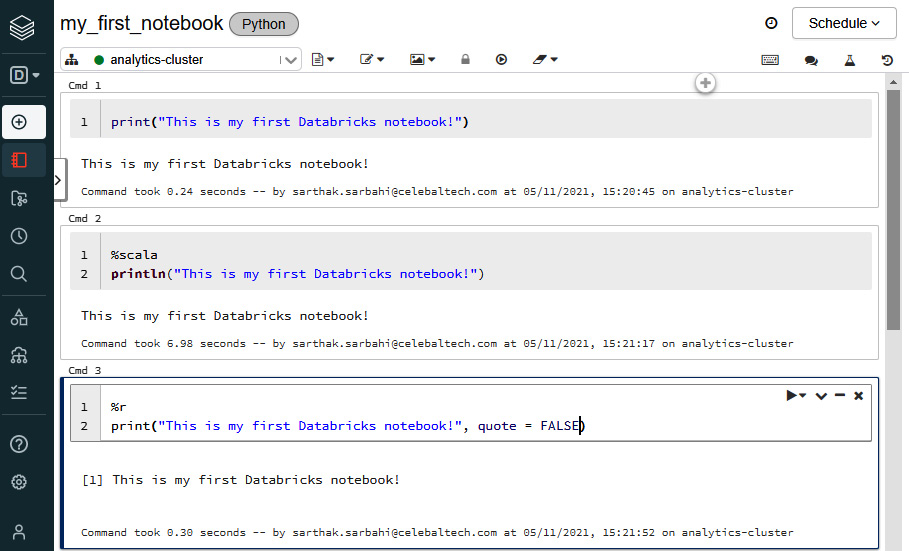
Task: Click 'Command took 0.30 seconds' status
Action: [x=437, y=532]
